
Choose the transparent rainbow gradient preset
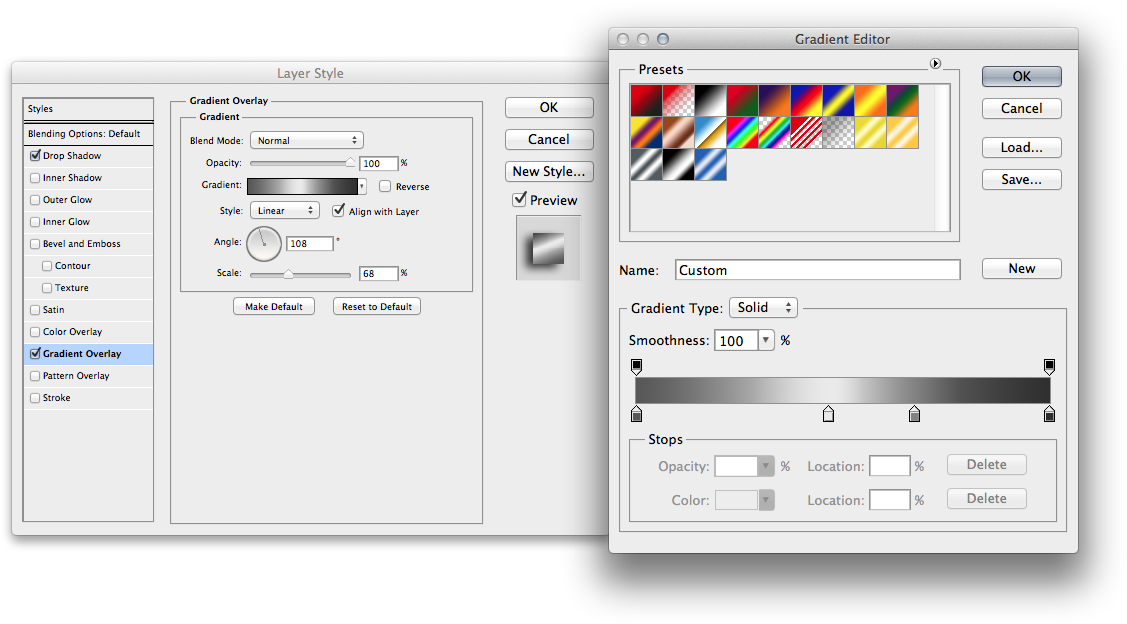pyautogui.click(x=774, y=132)
